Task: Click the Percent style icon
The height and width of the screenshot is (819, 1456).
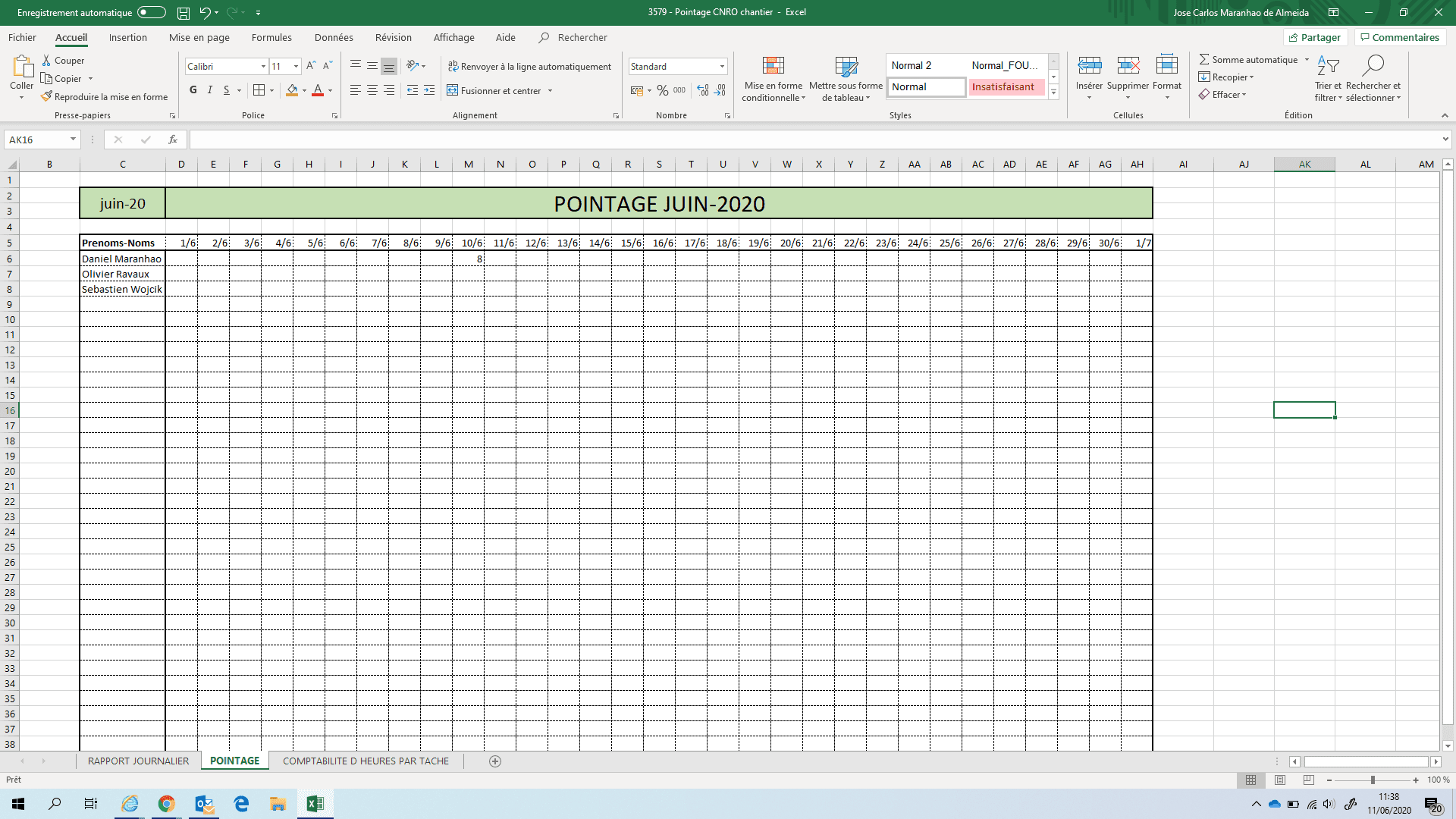Action: pos(662,90)
